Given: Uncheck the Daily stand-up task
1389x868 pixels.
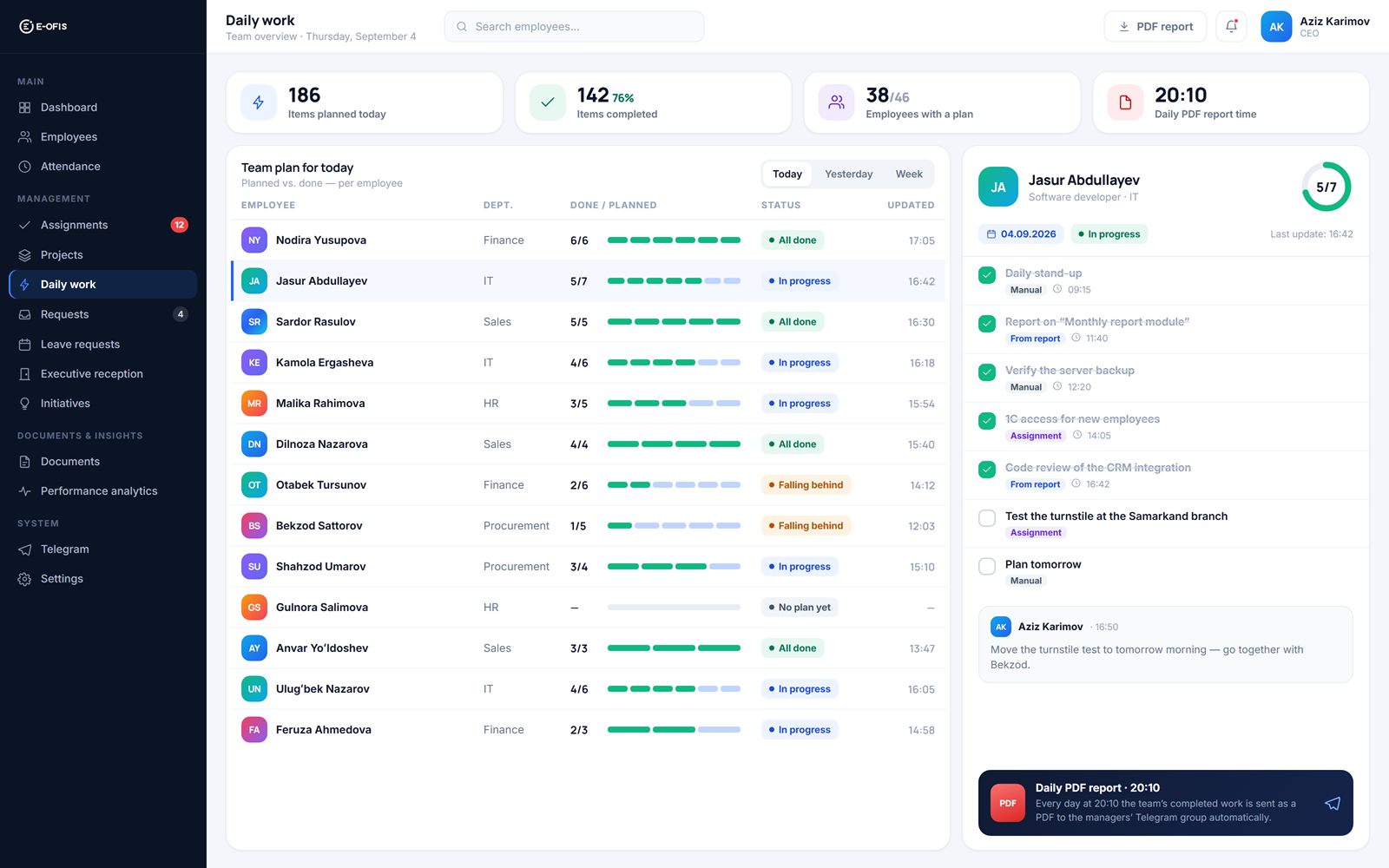Looking at the screenshot, I should [x=987, y=275].
